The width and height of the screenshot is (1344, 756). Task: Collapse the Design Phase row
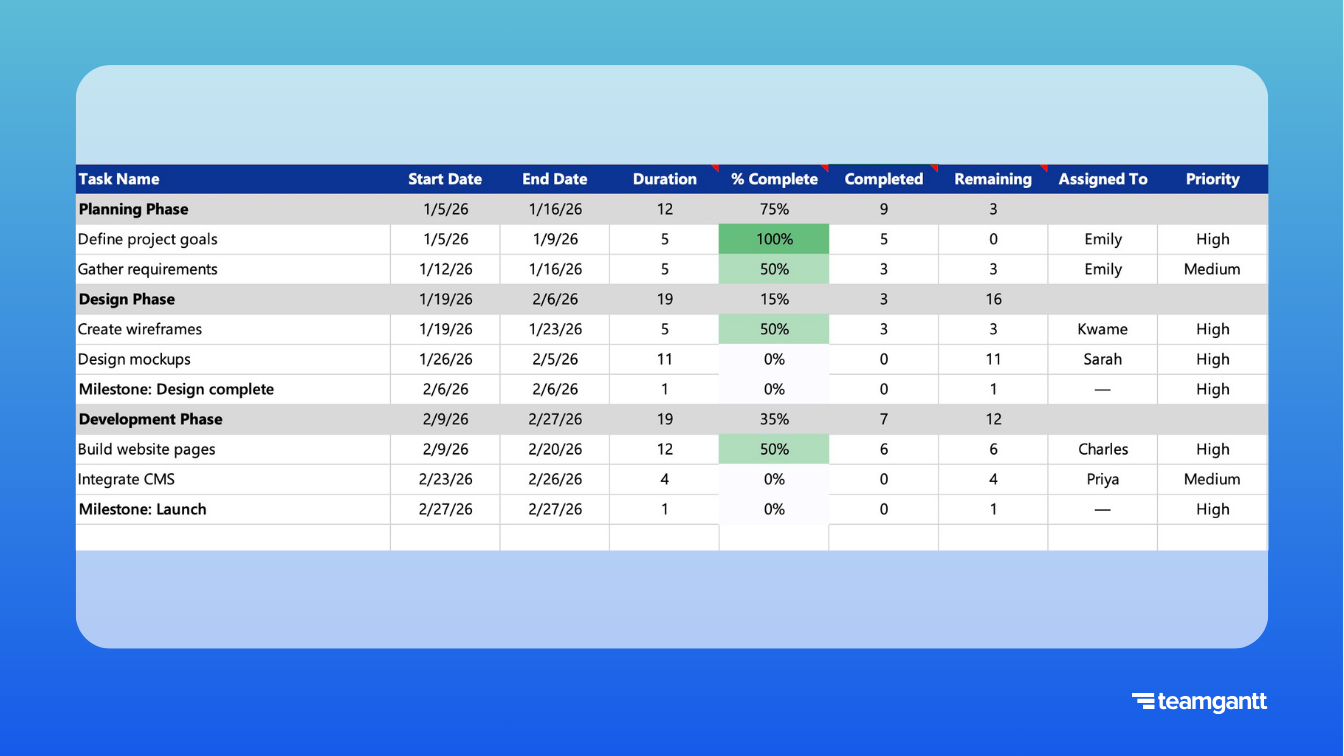pos(126,299)
